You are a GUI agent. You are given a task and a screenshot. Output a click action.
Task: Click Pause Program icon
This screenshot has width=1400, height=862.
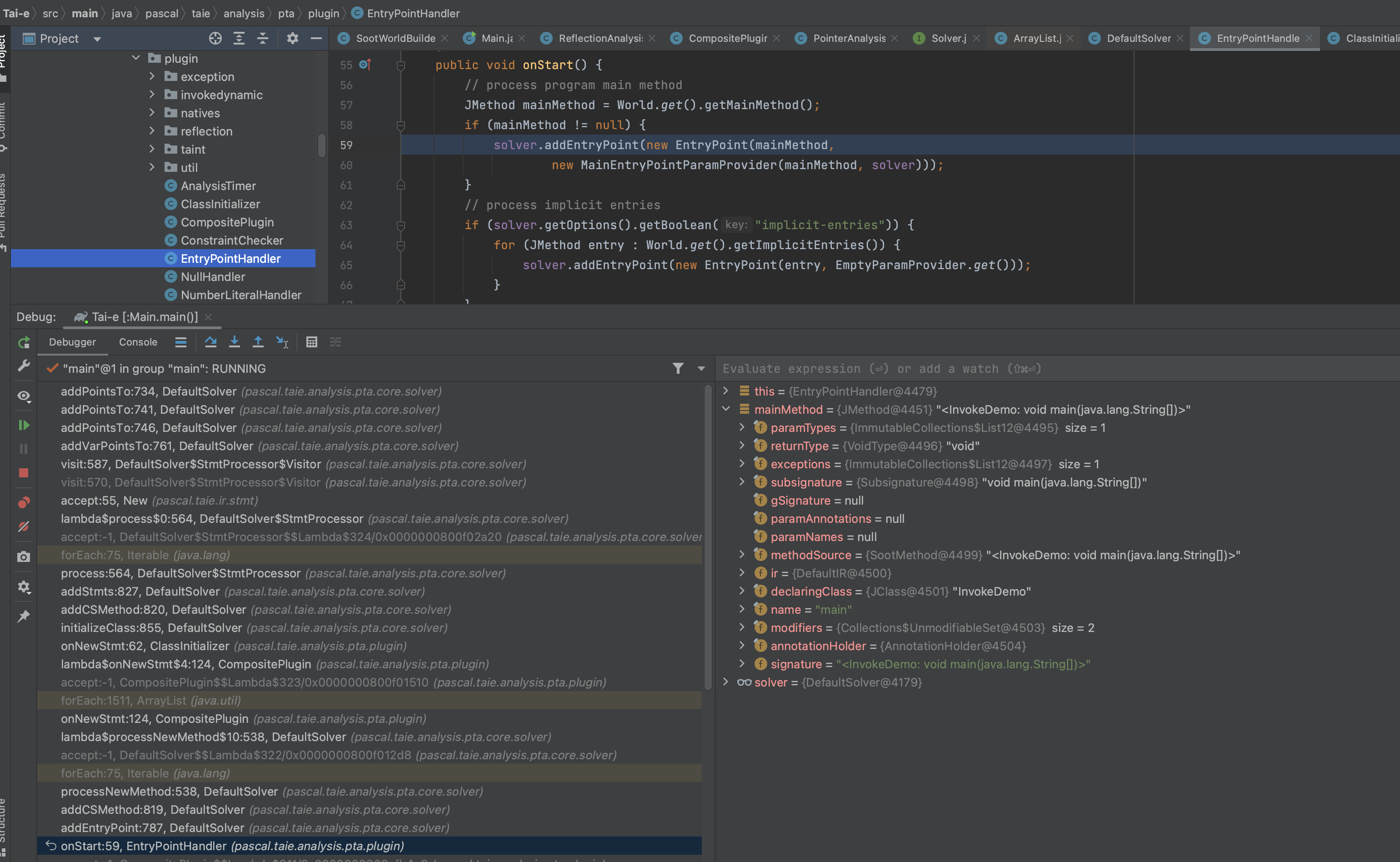coord(23,449)
